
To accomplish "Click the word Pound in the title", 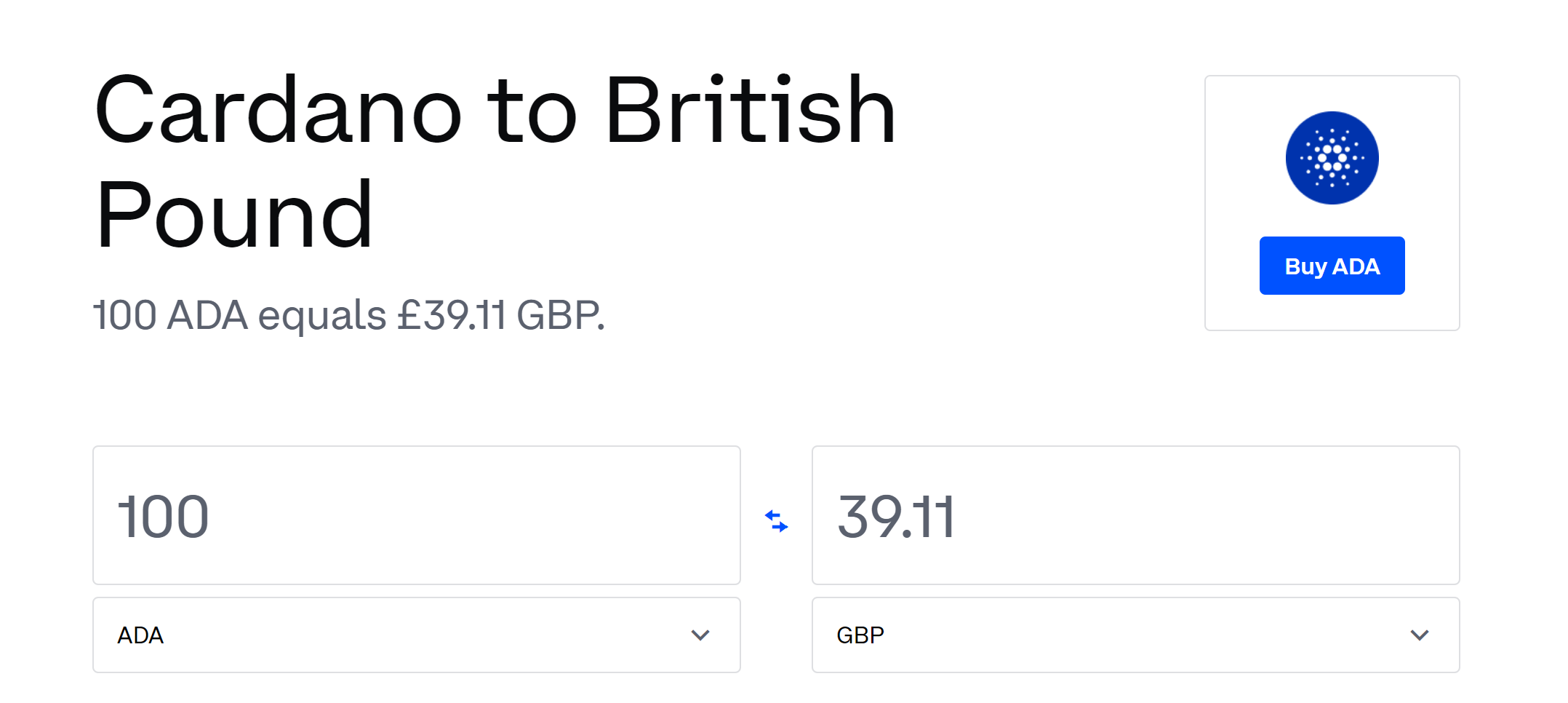I will (234, 215).
